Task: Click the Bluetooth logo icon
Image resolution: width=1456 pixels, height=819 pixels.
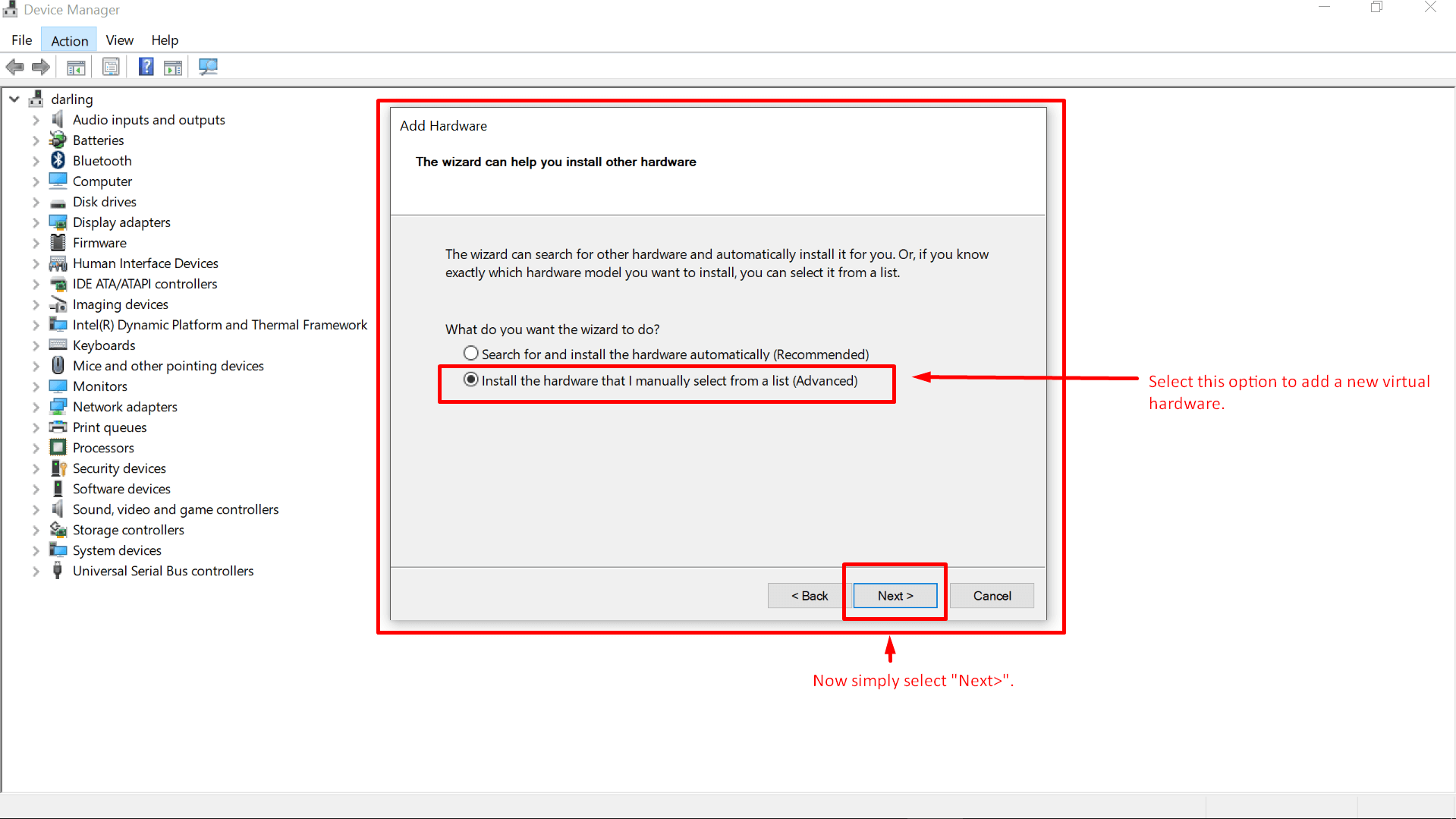Action: coord(58,160)
